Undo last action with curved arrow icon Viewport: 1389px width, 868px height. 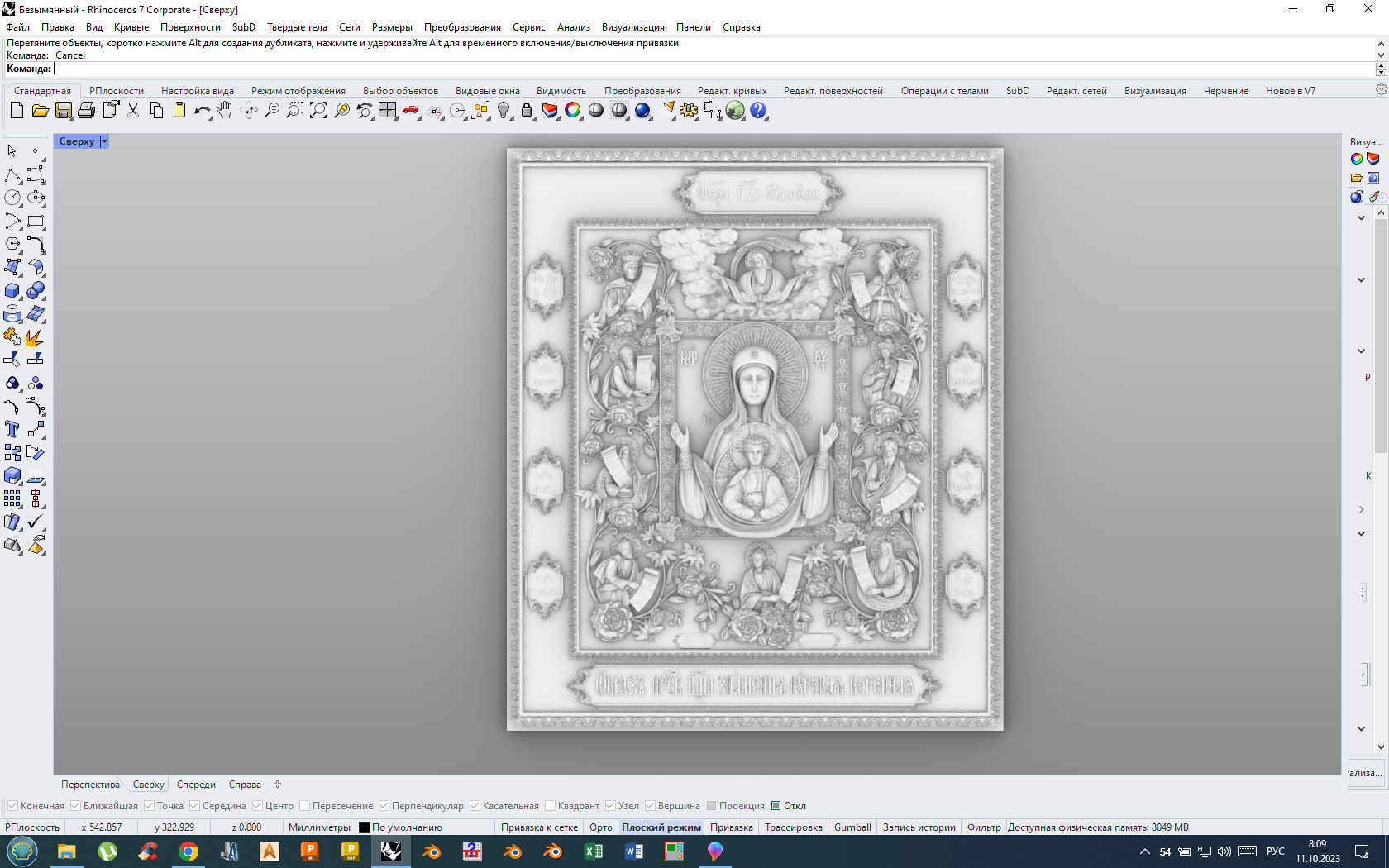202,110
